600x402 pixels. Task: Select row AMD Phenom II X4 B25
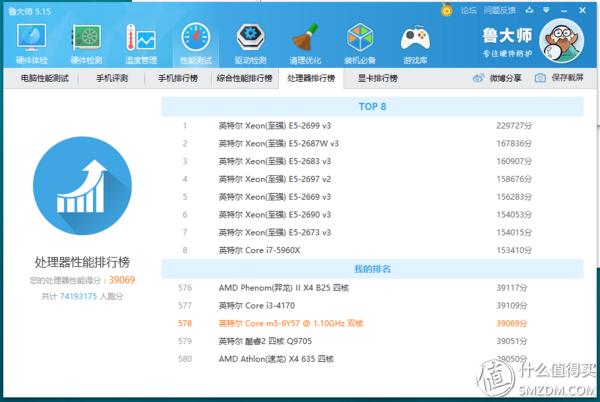coord(372,288)
